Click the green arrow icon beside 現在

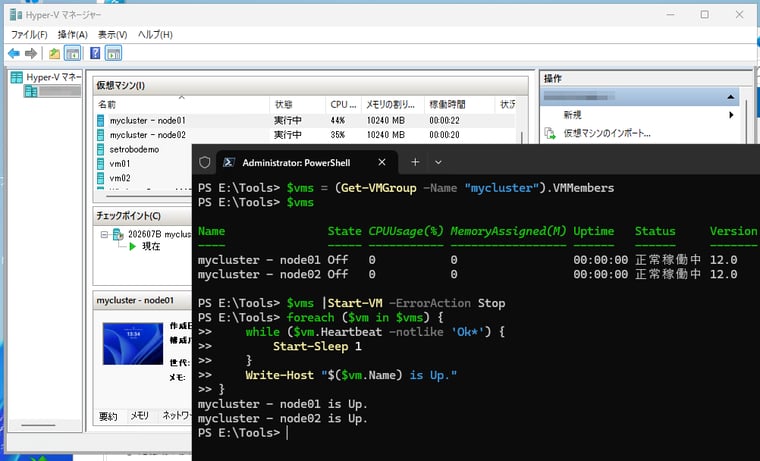132,246
